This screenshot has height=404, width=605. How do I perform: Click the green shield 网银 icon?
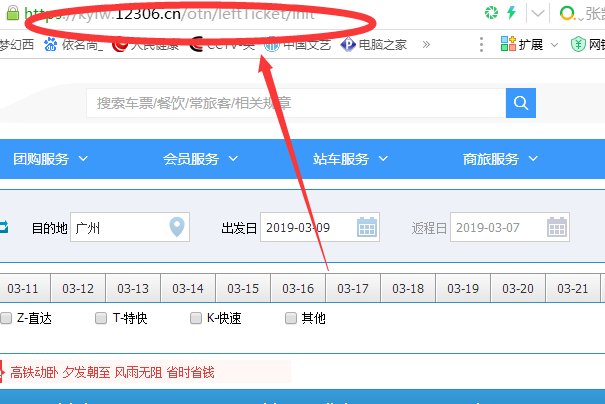tap(578, 45)
